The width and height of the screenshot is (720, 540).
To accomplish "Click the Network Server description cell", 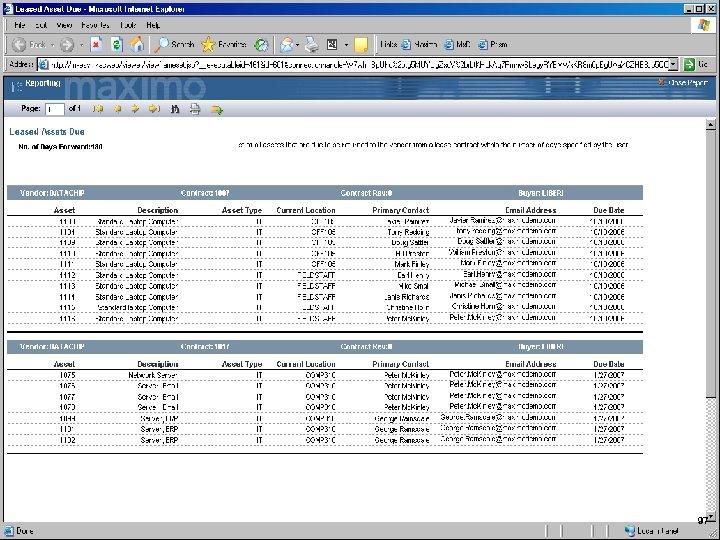I will pos(153,375).
